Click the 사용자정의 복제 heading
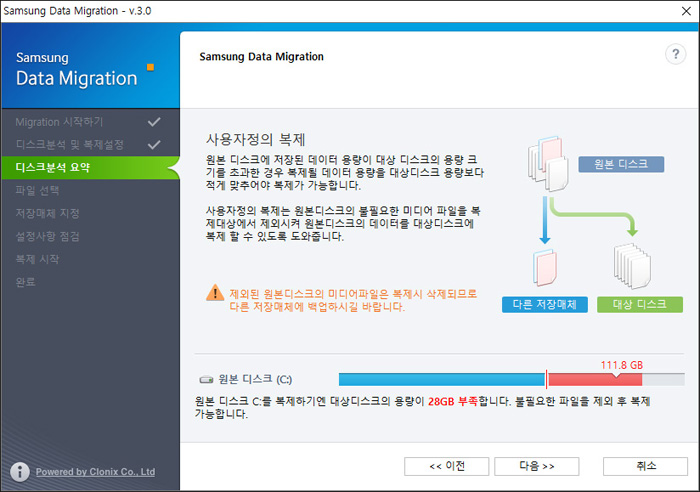Image resolution: width=700 pixels, height=492 pixels. point(255,139)
